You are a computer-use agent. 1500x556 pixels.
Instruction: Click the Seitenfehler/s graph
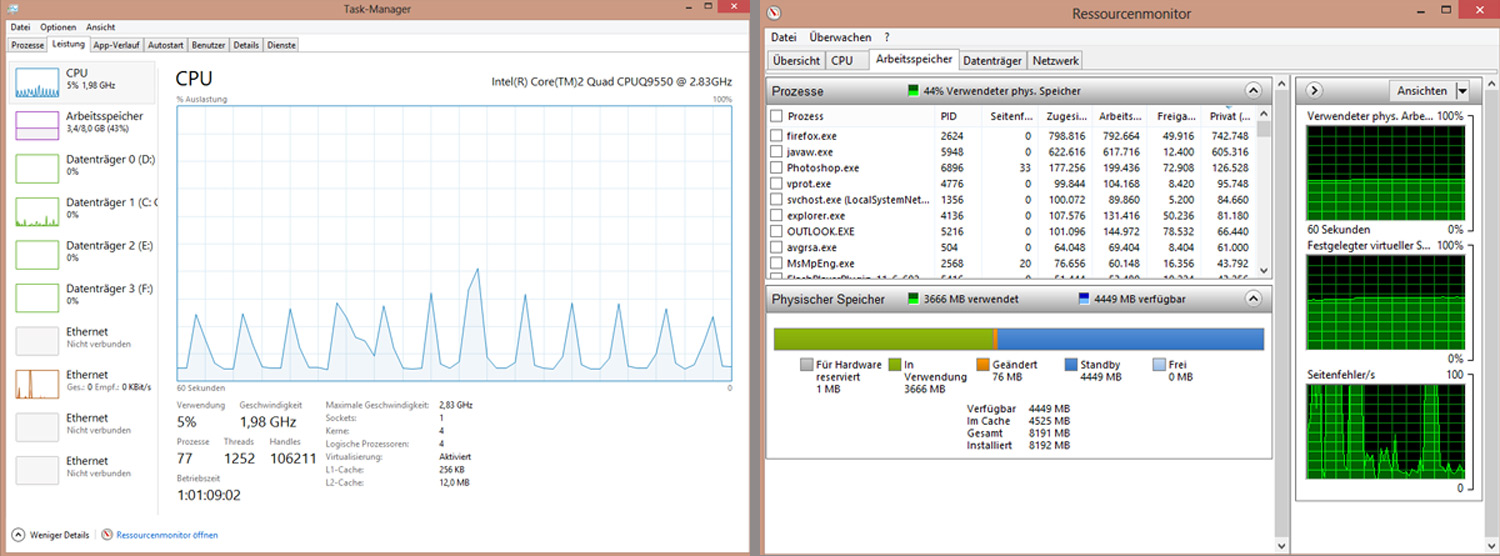[x=1386, y=431]
